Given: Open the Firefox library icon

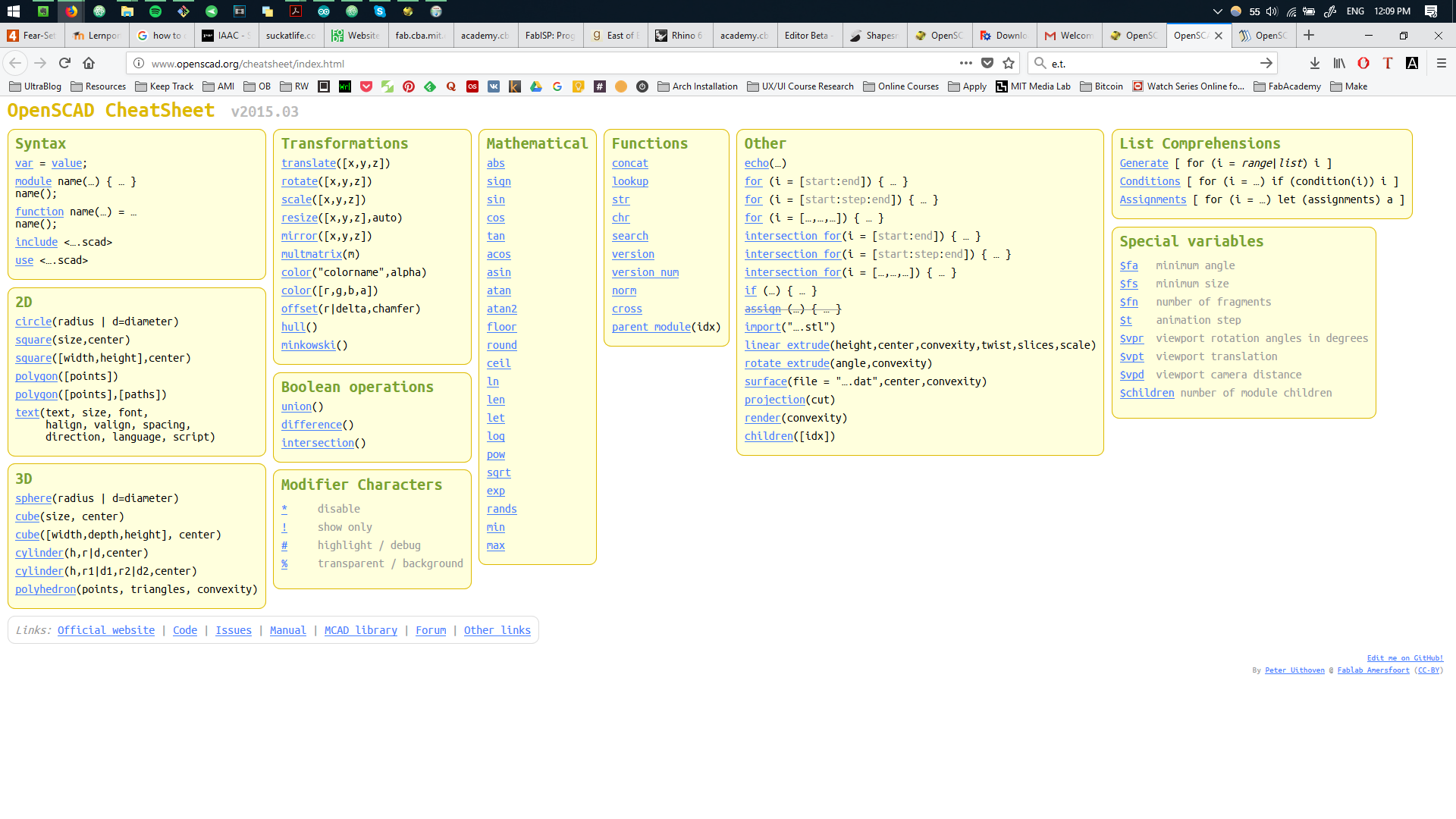Looking at the screenshot, I should click(x=1339, y=63).
